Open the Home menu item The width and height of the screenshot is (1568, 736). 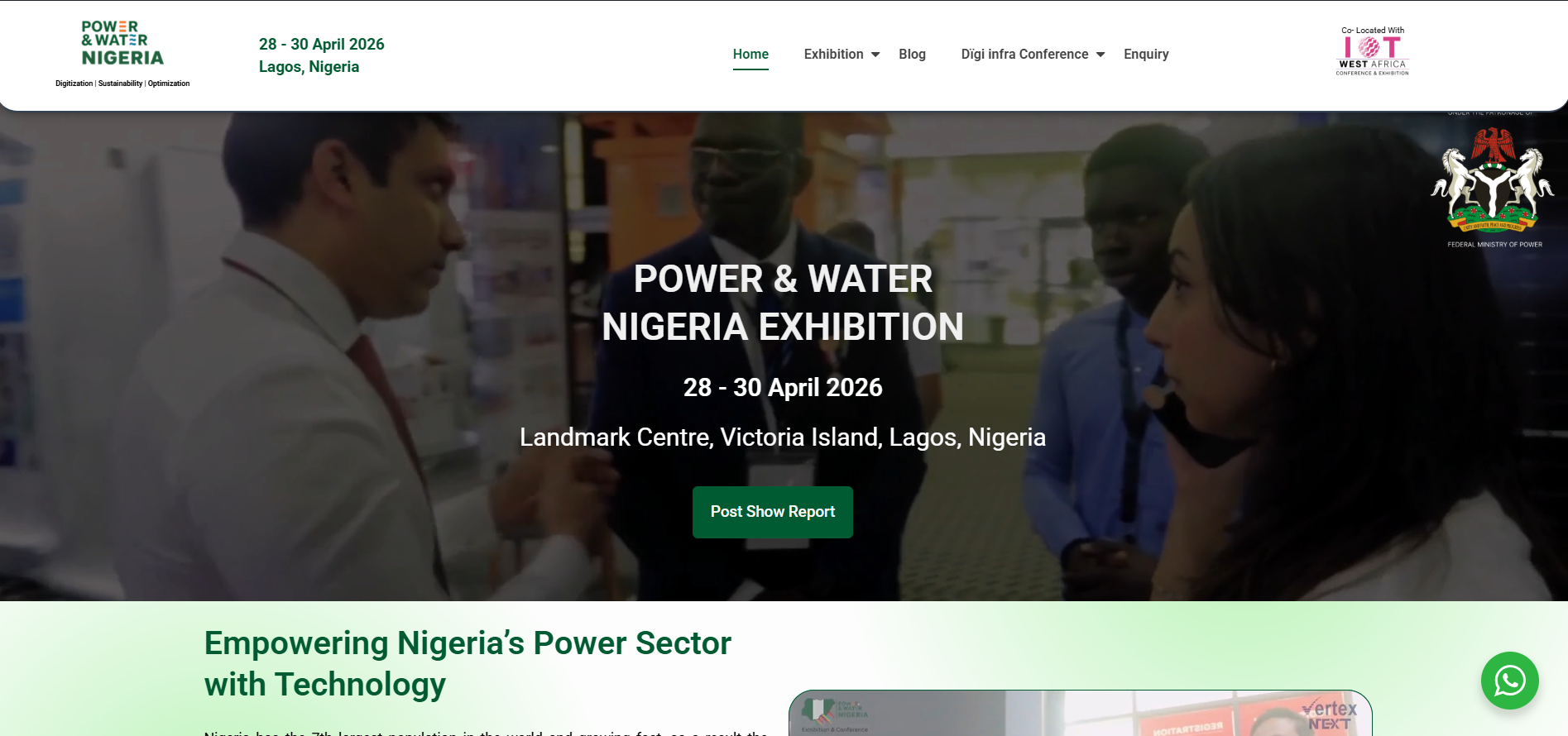click(750, 55)
